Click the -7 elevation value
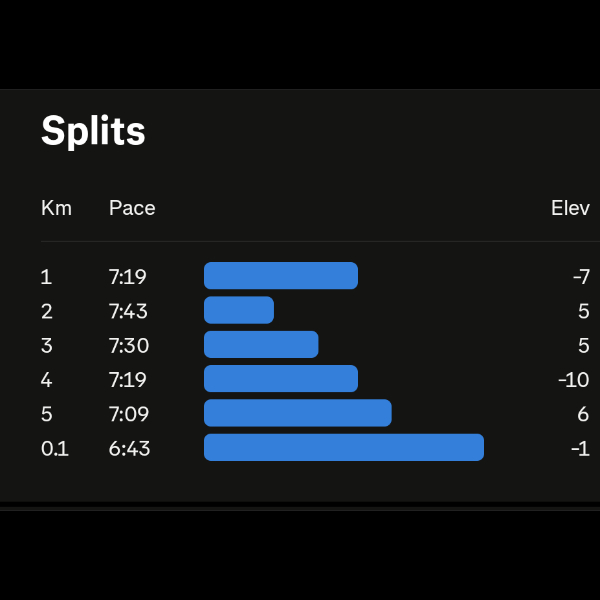 click(x=580, y=277)
